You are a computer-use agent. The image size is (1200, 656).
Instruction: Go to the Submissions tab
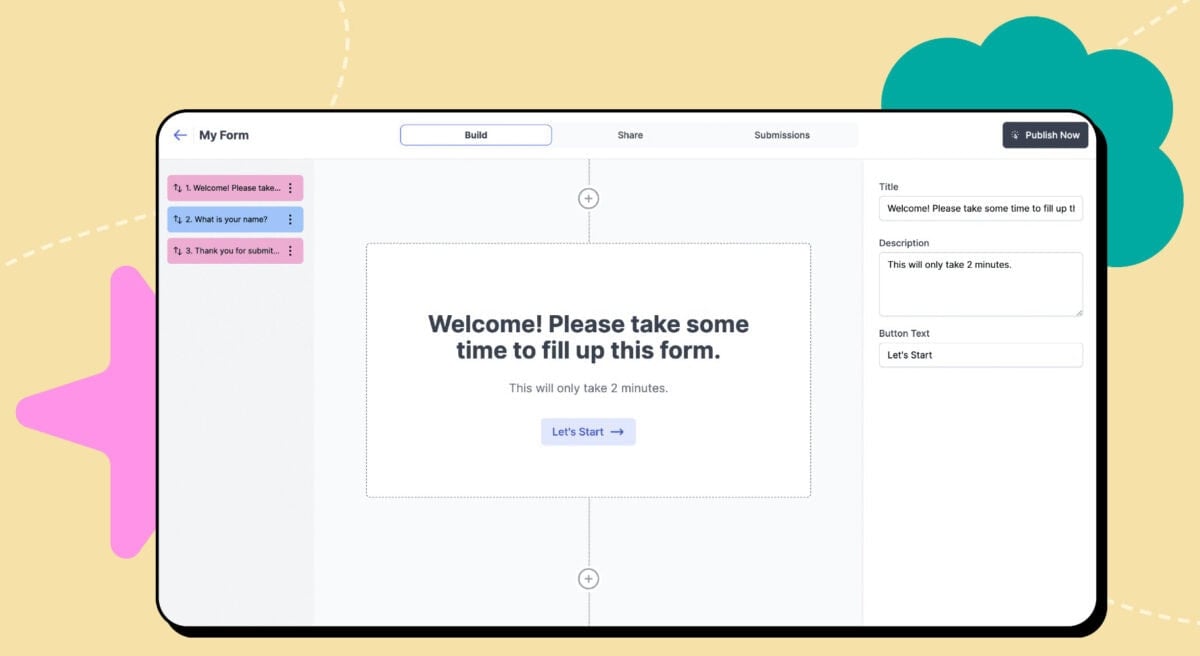click(x=782, y=135)
